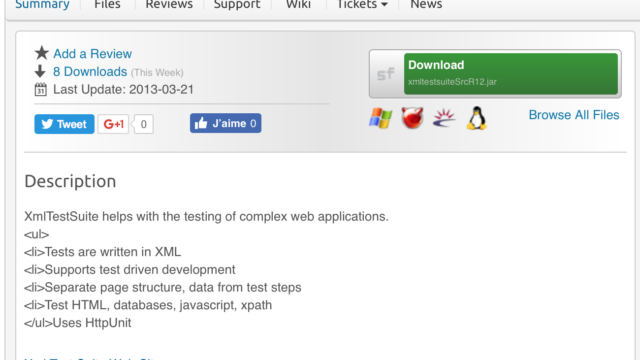Click the 'Last Update: 2013-03-21' text
Image resolution: width=640 pixels, height=360 pixels.
(123, 90)
